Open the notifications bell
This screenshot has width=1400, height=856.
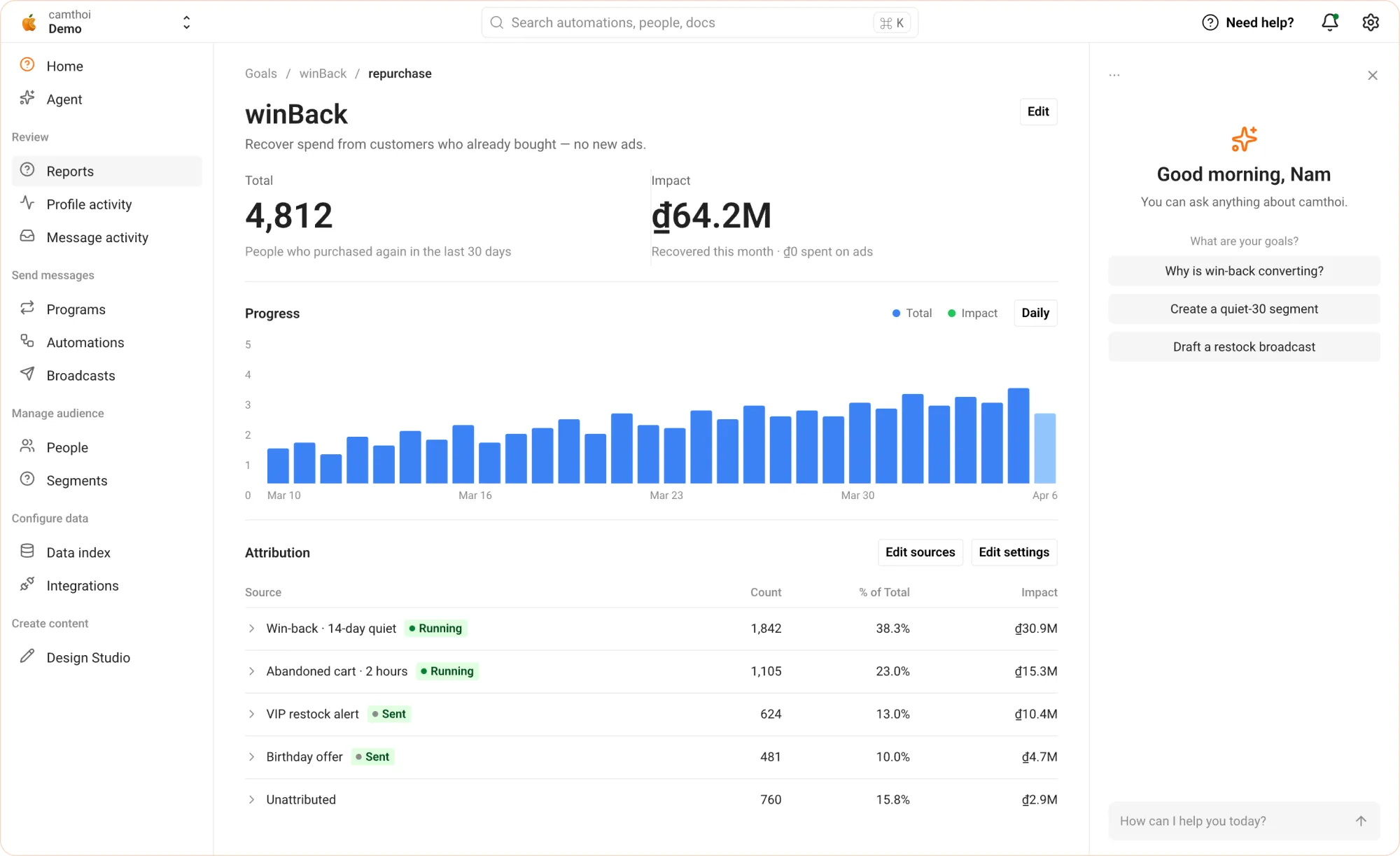1330,22
